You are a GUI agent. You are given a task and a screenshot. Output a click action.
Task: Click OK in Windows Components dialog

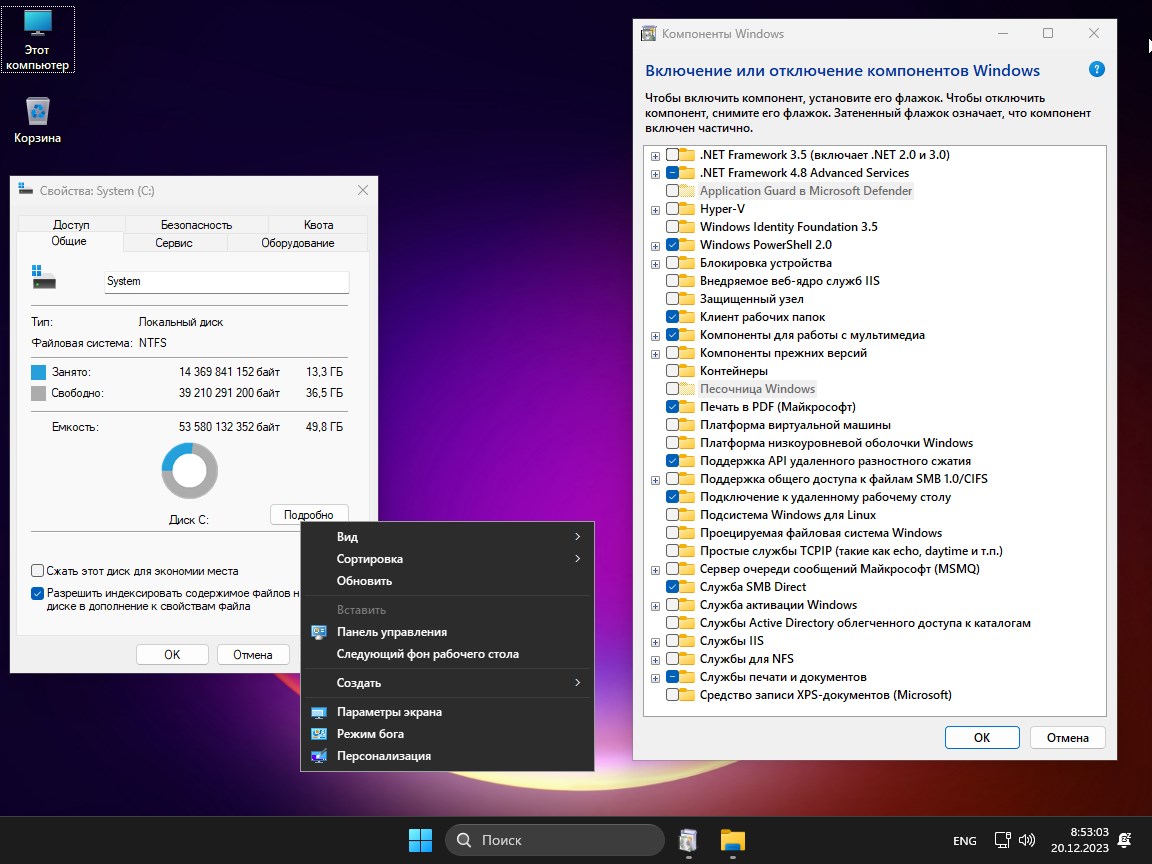981,737
